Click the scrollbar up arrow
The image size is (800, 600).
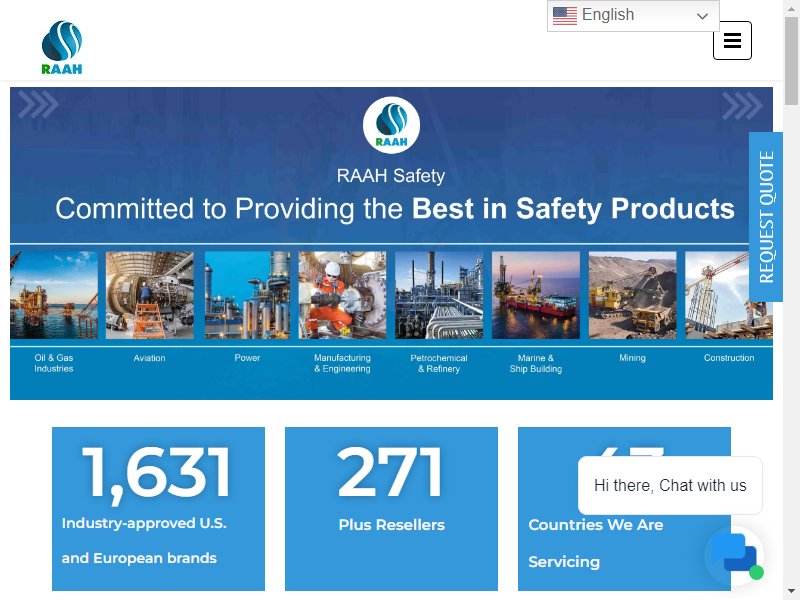pos(791,7)
